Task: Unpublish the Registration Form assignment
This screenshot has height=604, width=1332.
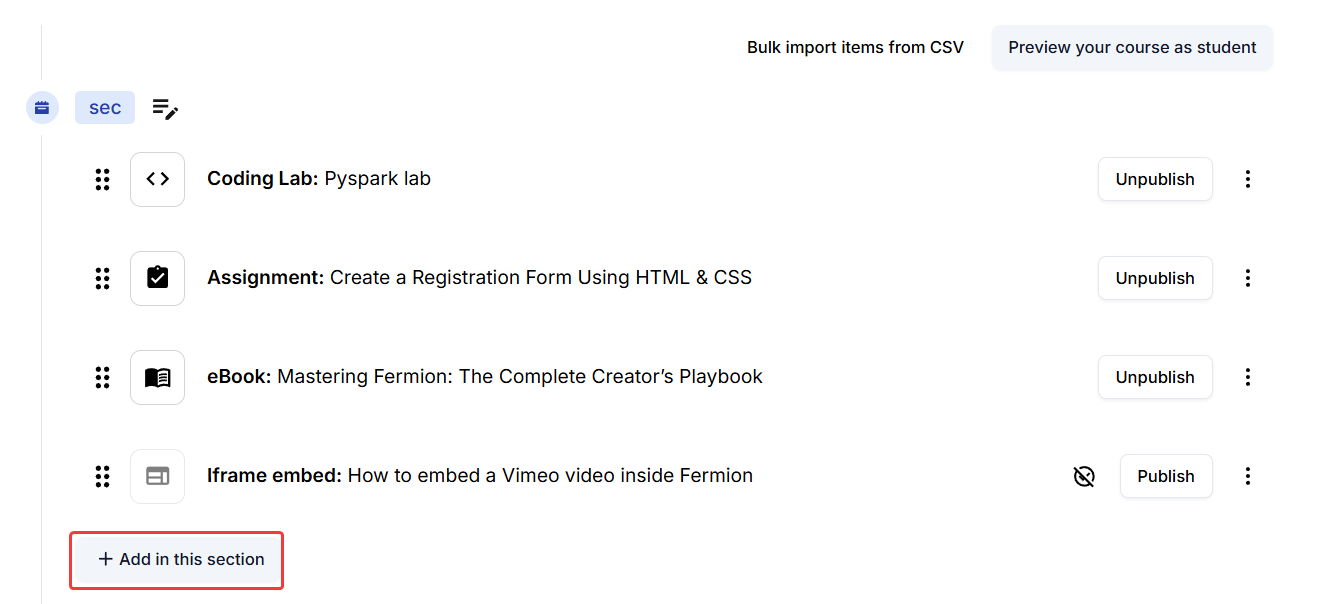Action: [1155, 278]
